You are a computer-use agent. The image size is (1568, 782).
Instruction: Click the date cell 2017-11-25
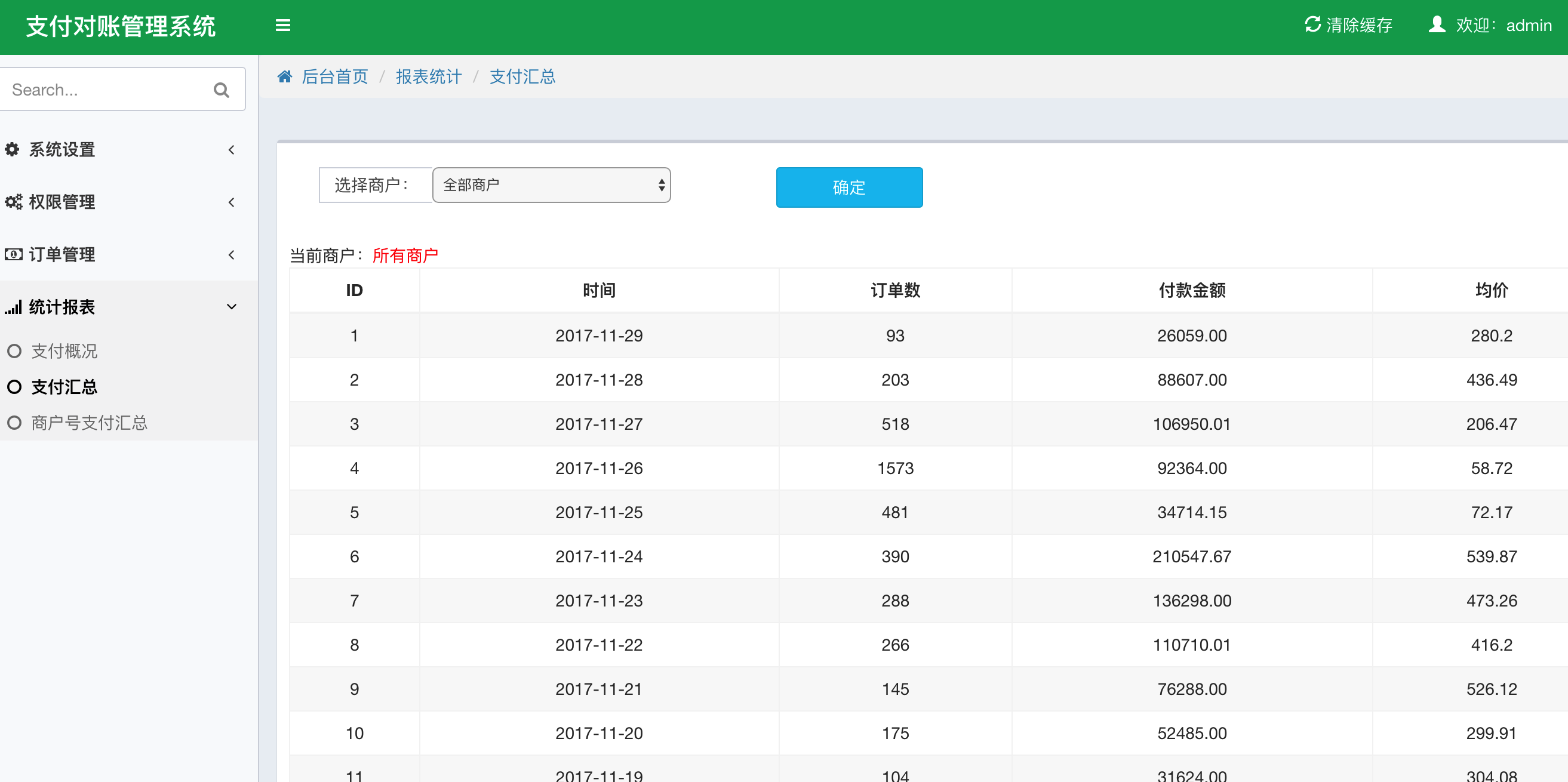click(x=599, y=512)
